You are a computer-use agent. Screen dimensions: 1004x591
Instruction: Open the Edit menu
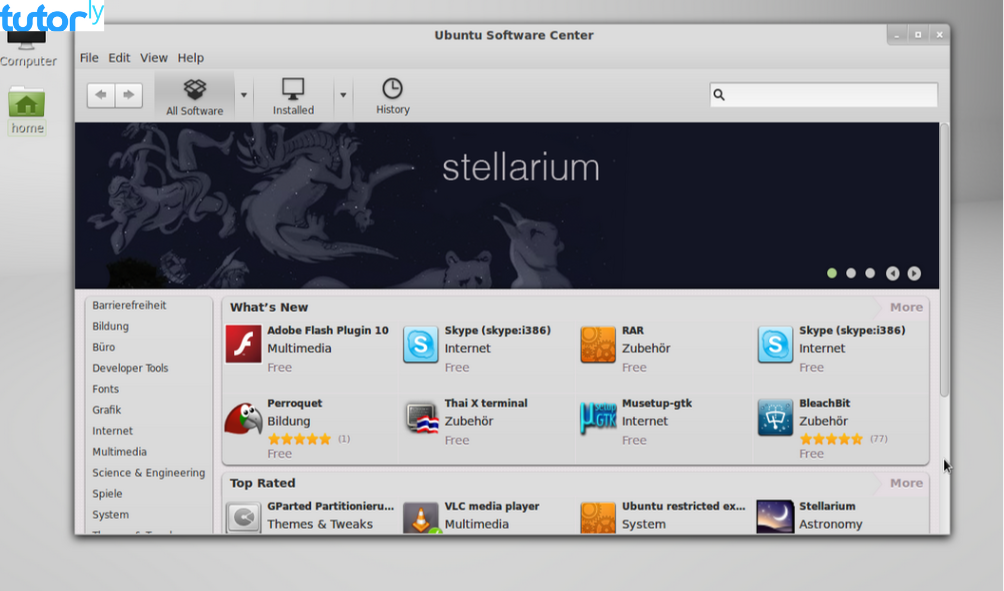click(x=119, y=58)
